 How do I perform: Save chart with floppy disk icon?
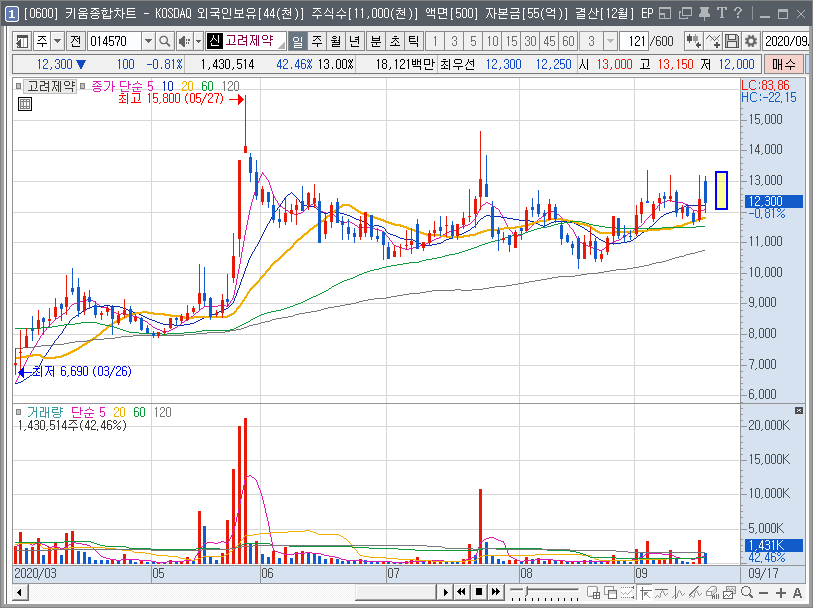tap(731, 40)
